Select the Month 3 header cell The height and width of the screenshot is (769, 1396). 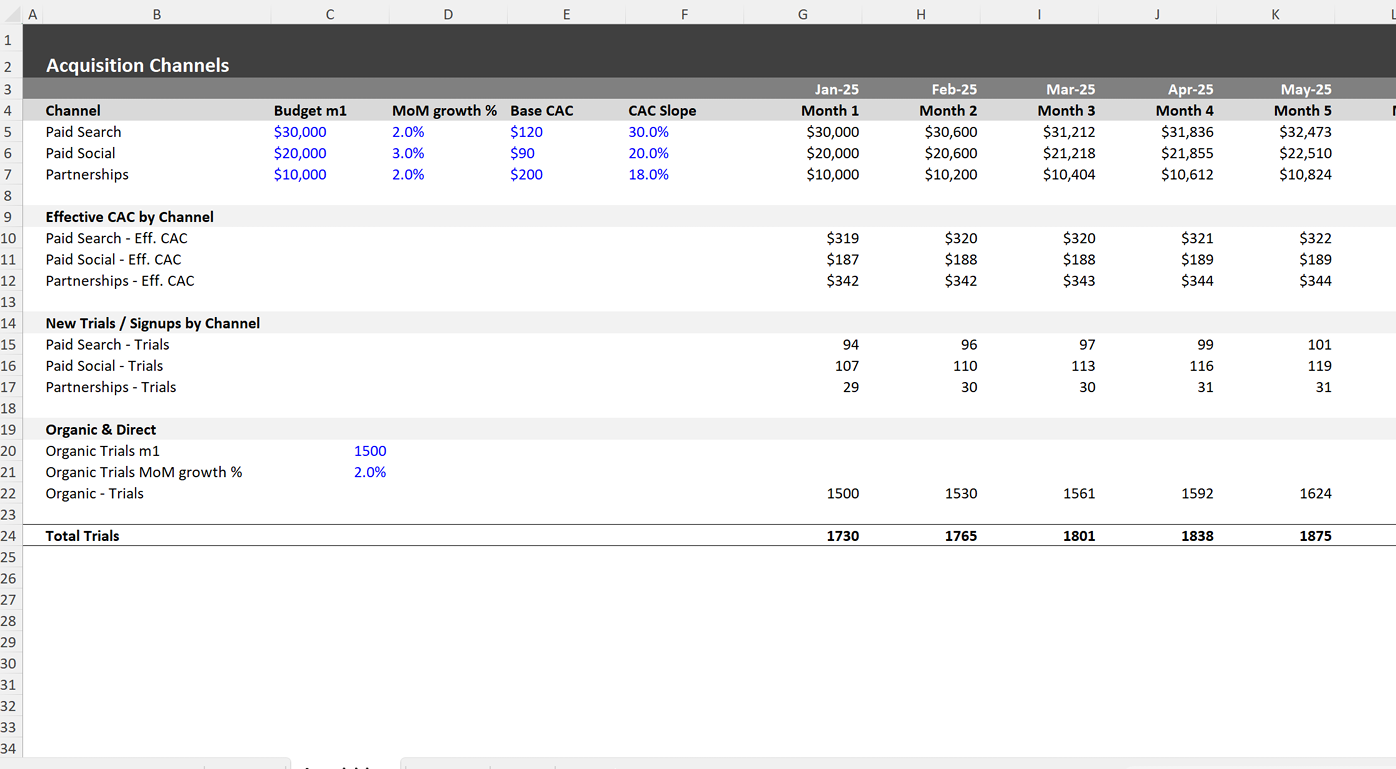(x=1066, y=111)
